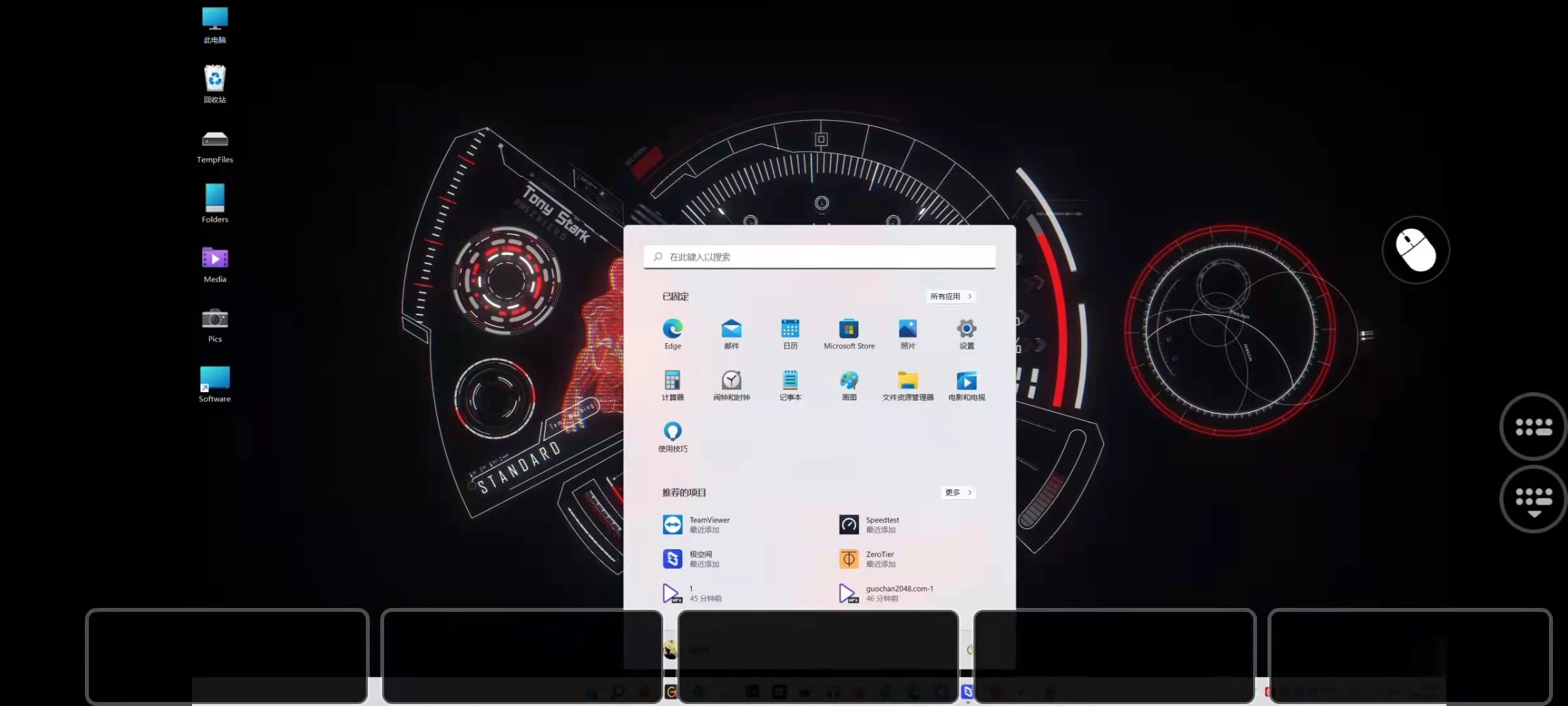The image size is (1568, 706).
Task: Open Microsoft Store pinned icon
Action: pyautogui.click(x=849, y=334)
